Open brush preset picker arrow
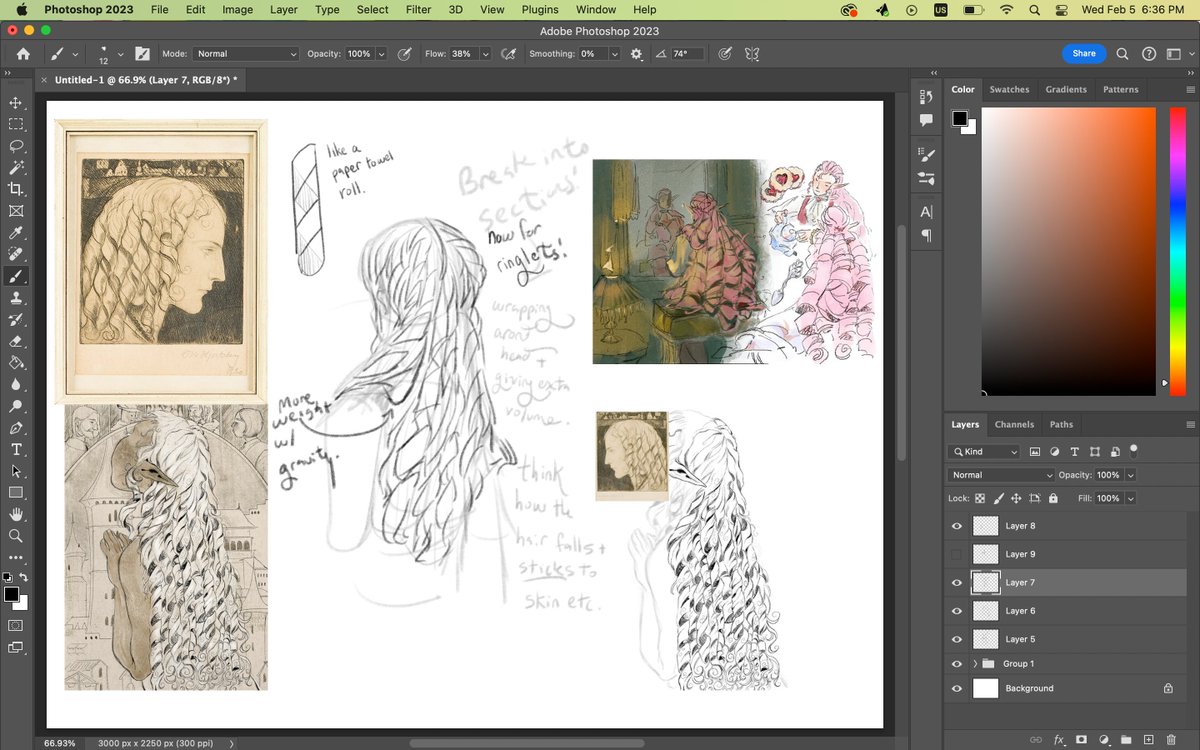The width and height of the screenshot is (1200, 750). point(121,54)
